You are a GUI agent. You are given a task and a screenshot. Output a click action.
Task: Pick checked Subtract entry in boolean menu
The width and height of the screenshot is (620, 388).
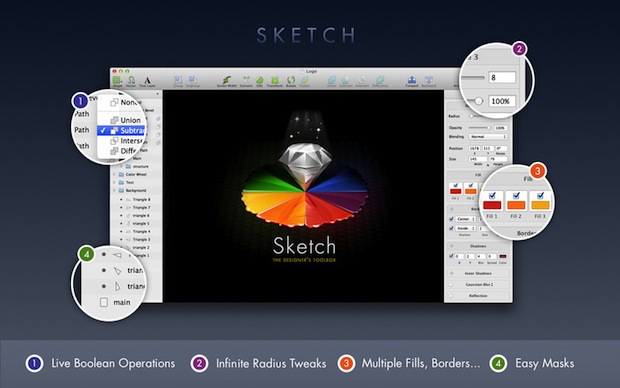pos(121,131)
